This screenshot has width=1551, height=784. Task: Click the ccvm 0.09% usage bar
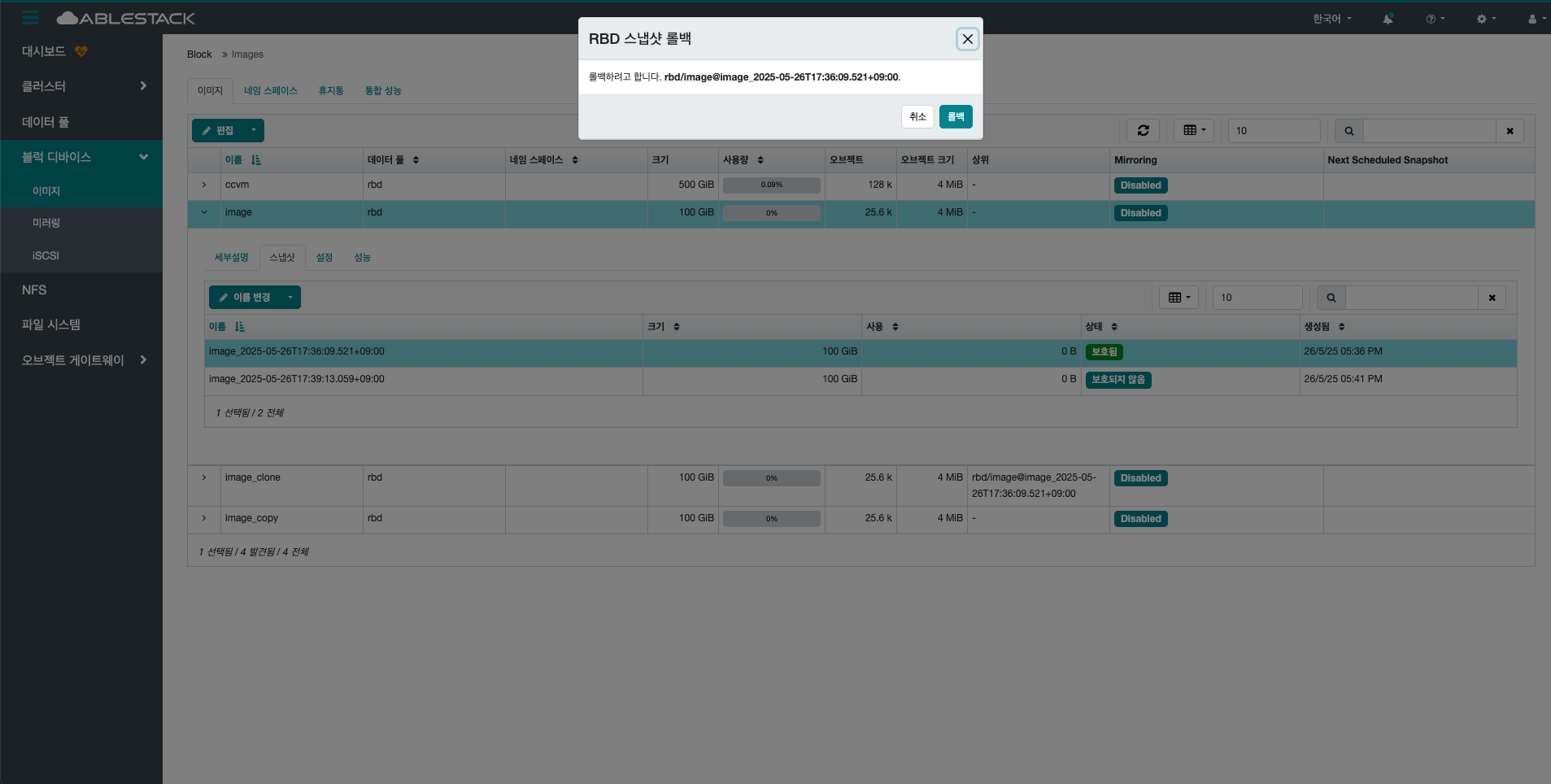click(x=772, y=185)
